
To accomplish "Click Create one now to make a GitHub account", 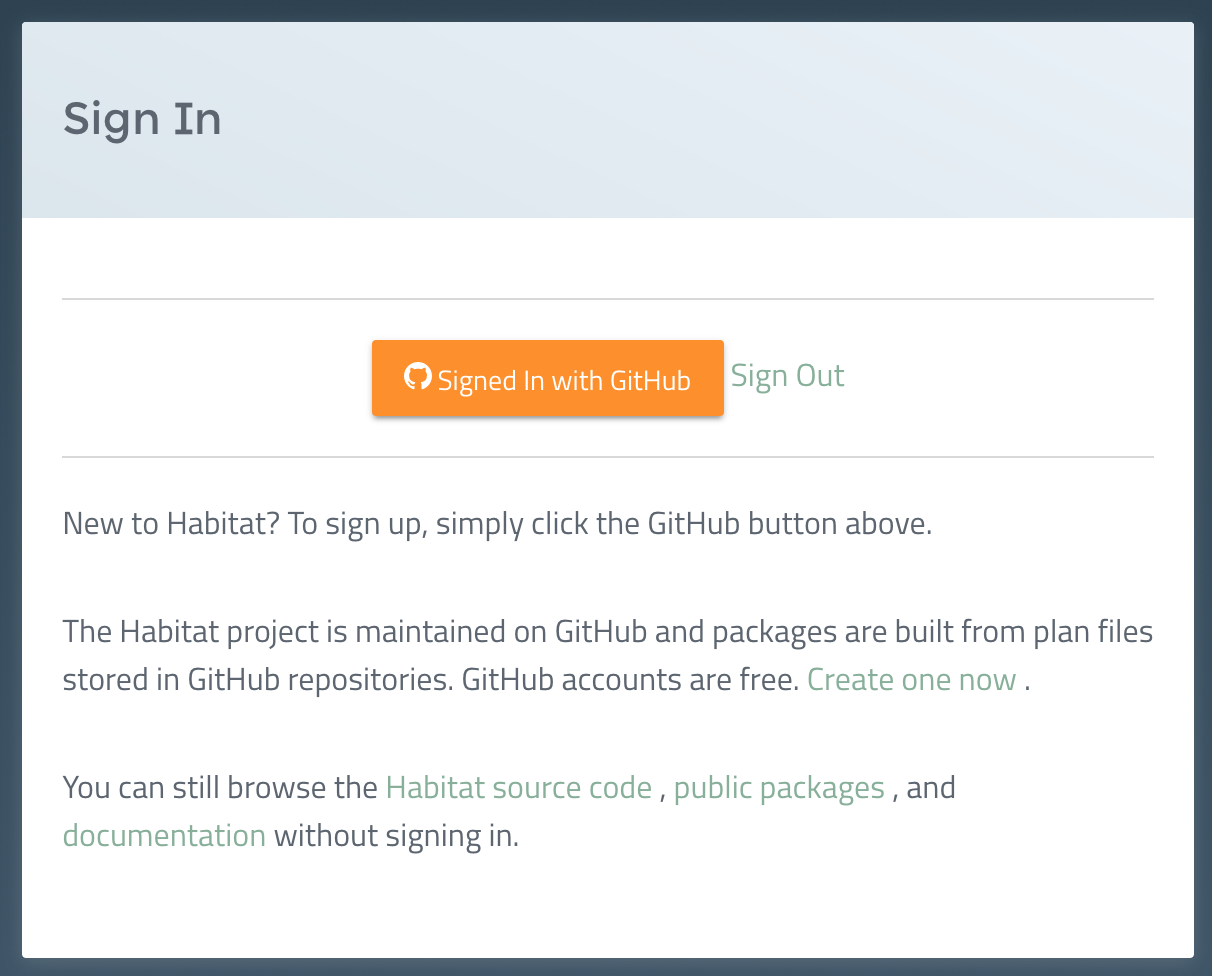I will [x=911, y=679].
